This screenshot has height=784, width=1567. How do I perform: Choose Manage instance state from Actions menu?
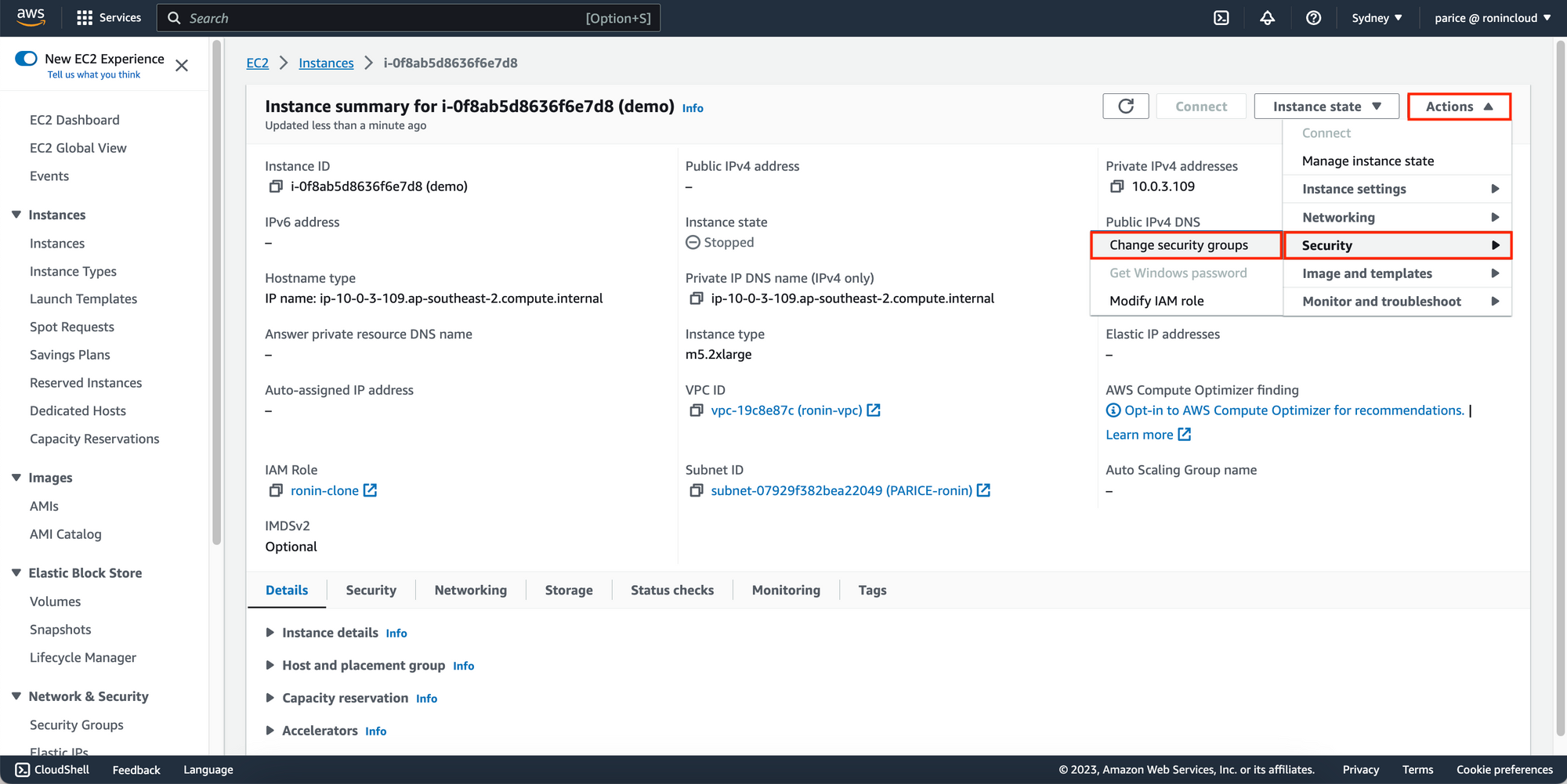point(1397,161)
